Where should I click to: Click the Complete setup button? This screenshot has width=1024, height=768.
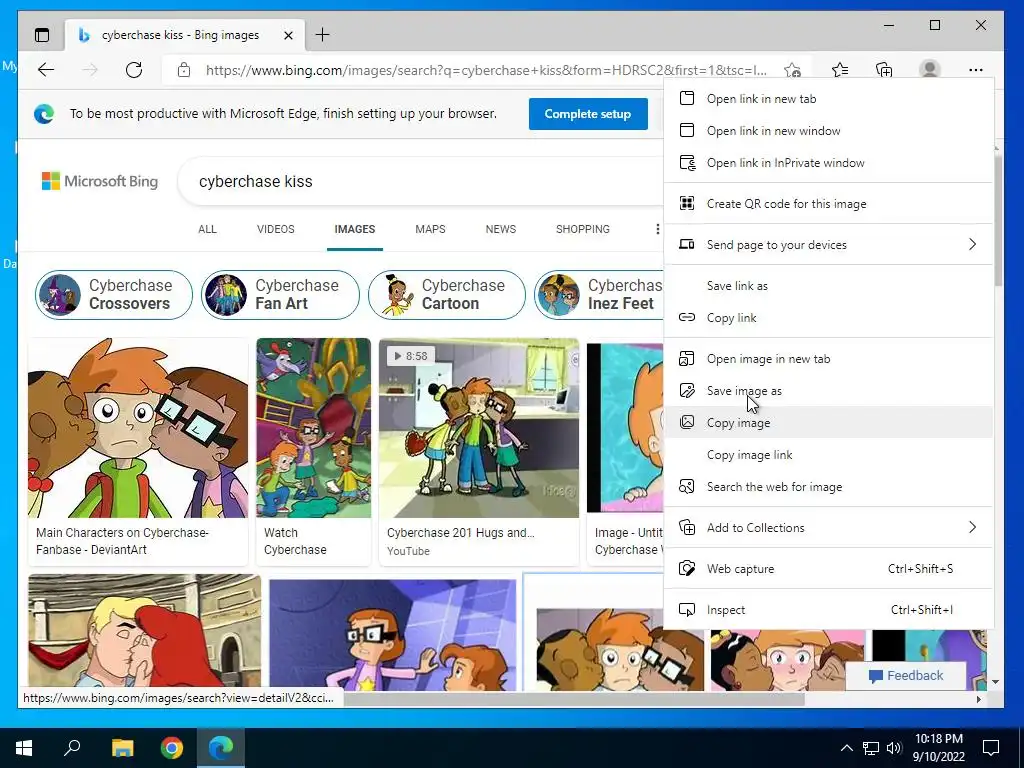click(588, 114)
